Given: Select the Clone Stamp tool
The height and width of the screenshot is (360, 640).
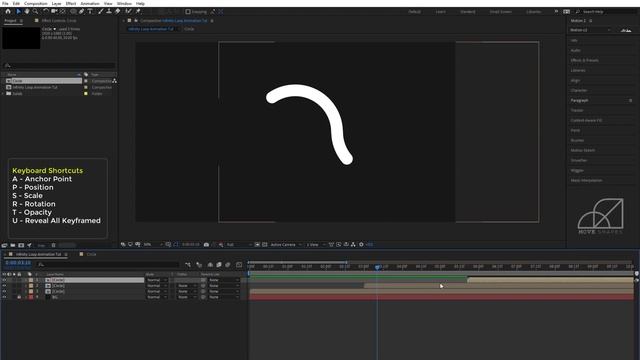Looking at the screenshot, I should pyautogui.click(x=109, y=11).
